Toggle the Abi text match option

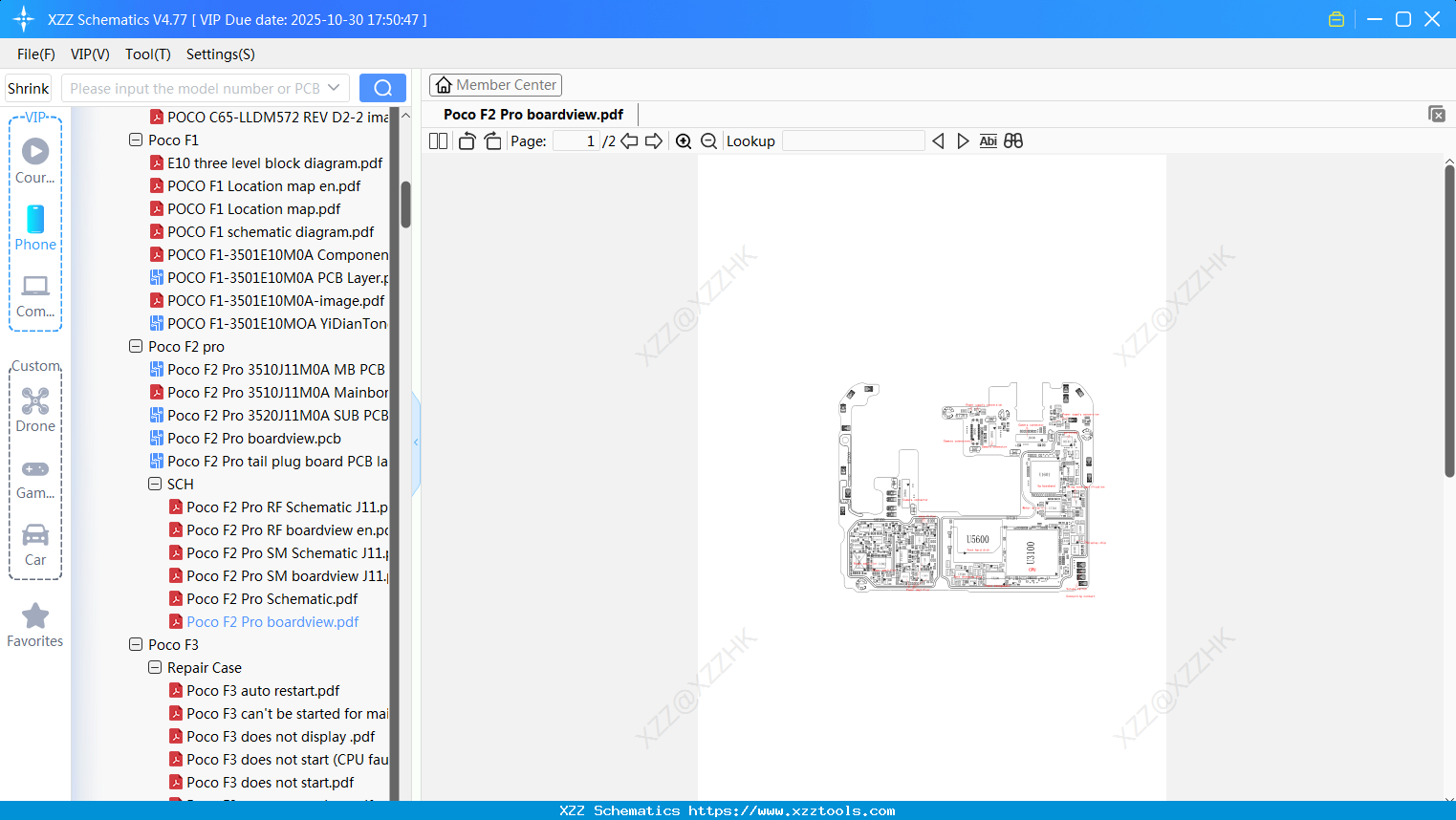(x=989, y=141)
